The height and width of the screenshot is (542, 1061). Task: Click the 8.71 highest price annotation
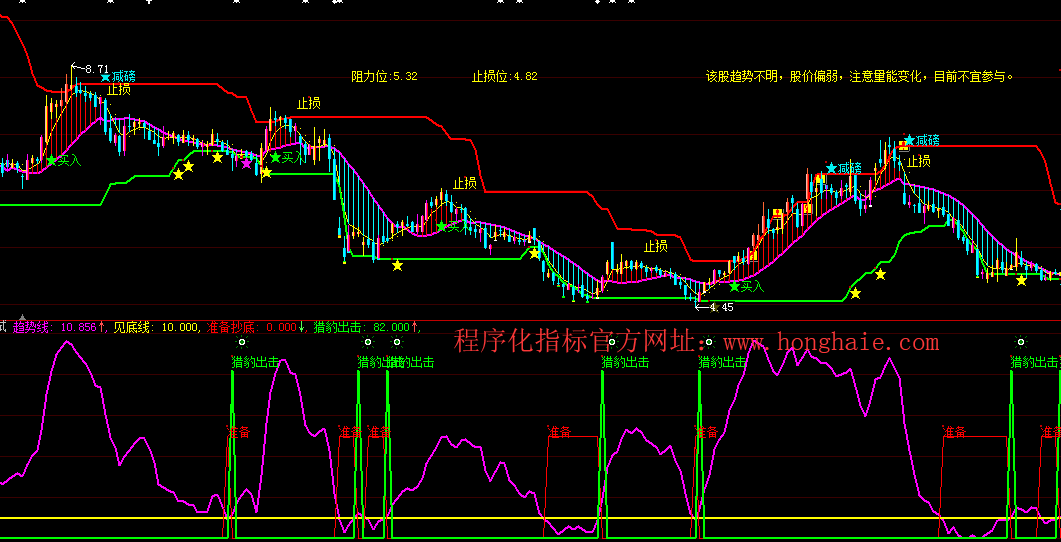click(97, 69)
